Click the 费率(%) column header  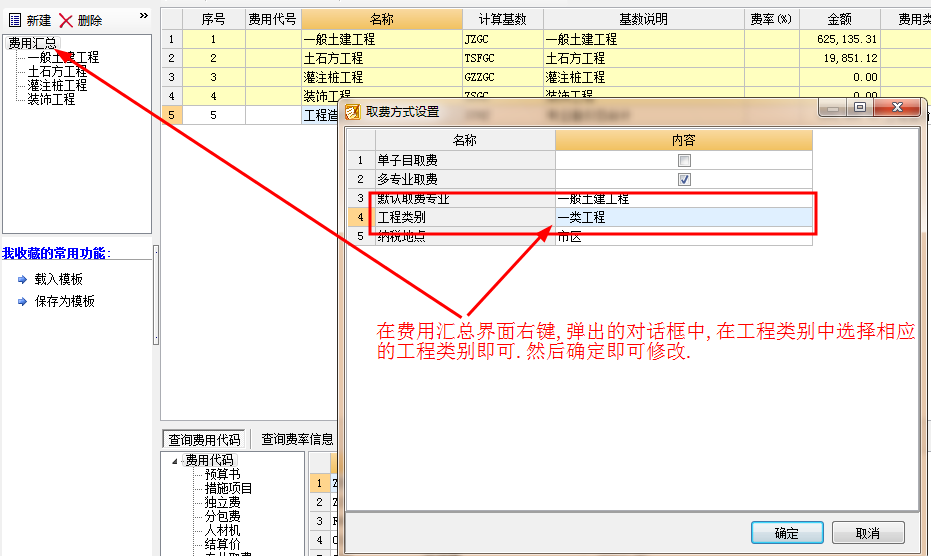coord(771,20)
